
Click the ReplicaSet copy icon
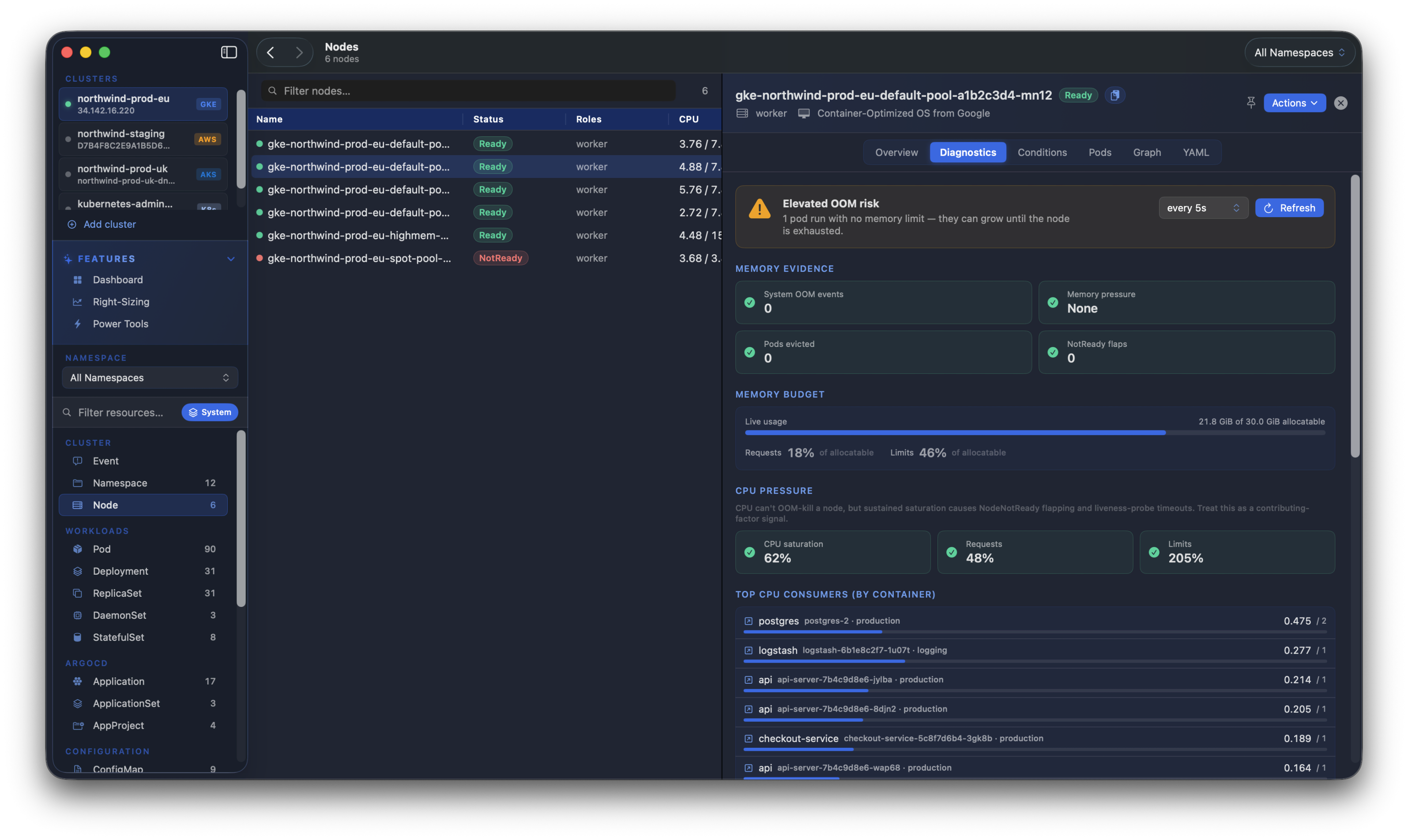pyautogui.click(x=78, y=593)
